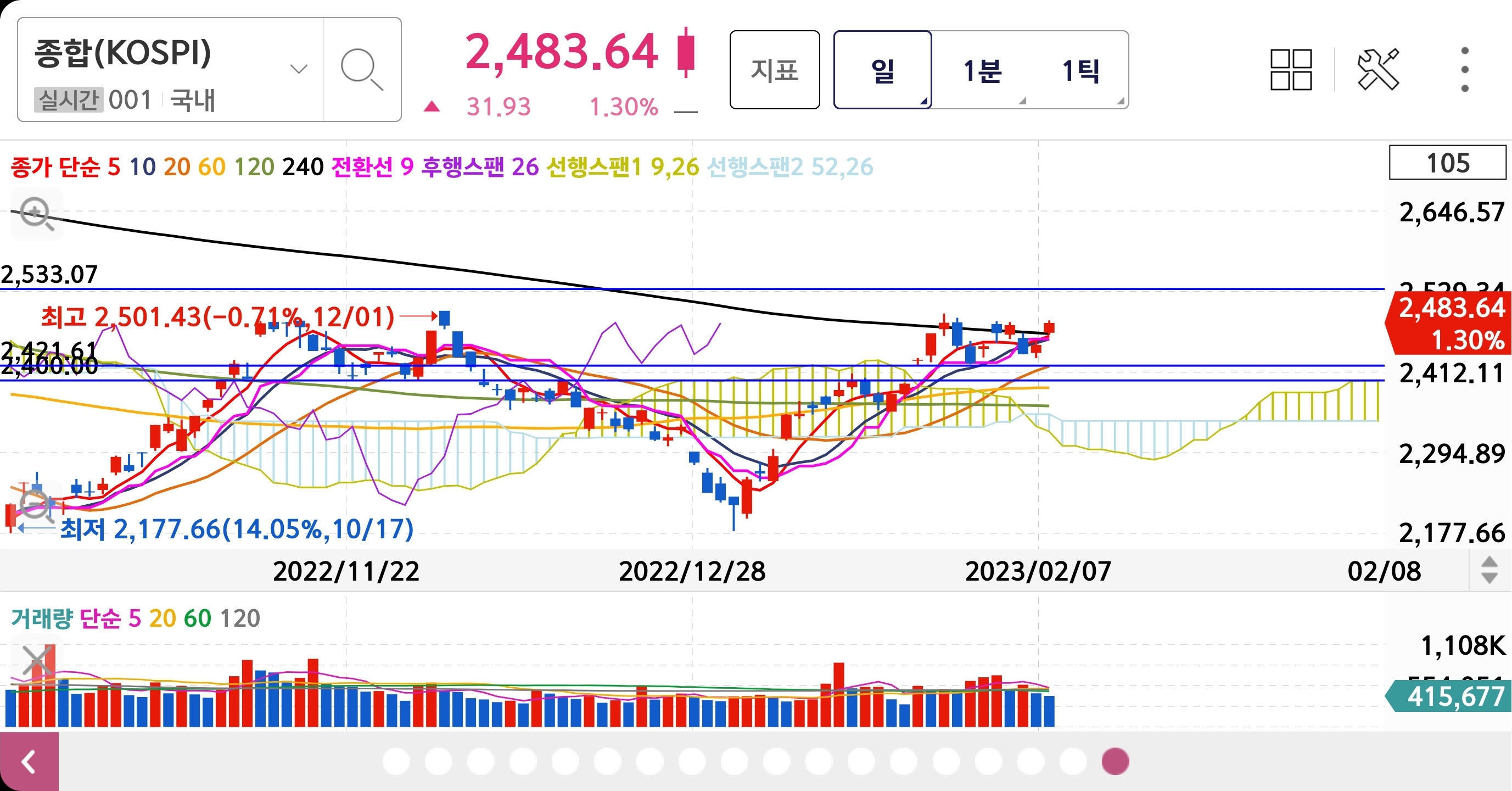1512x791 pixels.
Task: Adjust price axis scale with stepper arrows
Action: 1489,570
